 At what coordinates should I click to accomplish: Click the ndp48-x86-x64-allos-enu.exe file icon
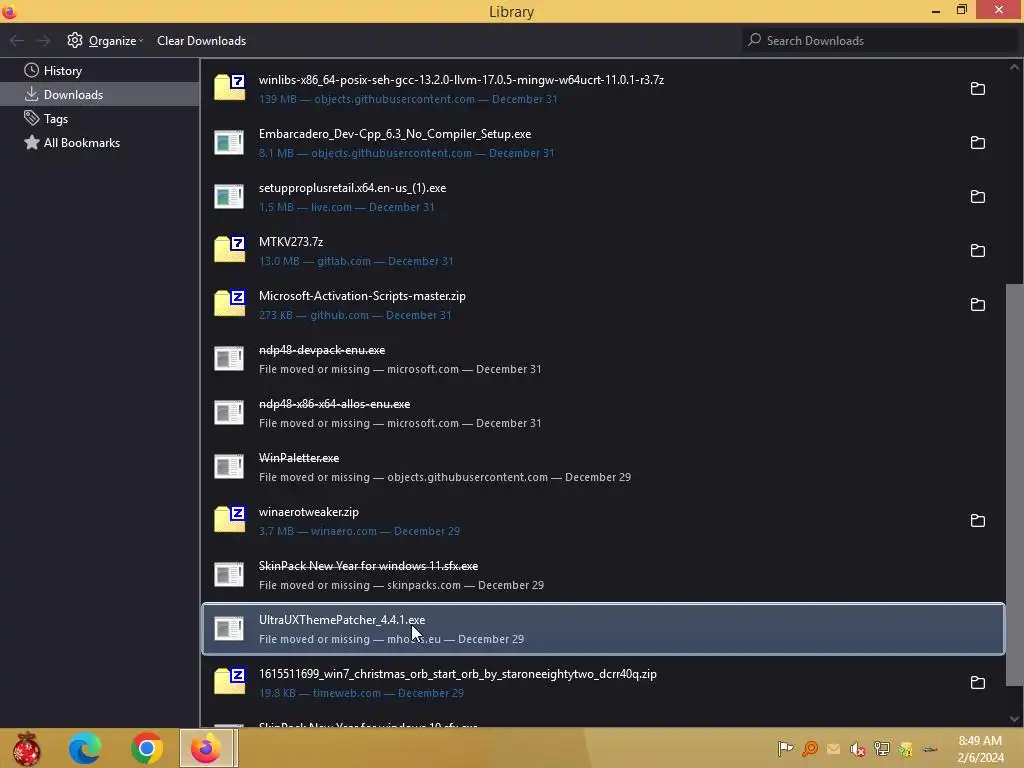pyautogui.click(x=229, y=413)
